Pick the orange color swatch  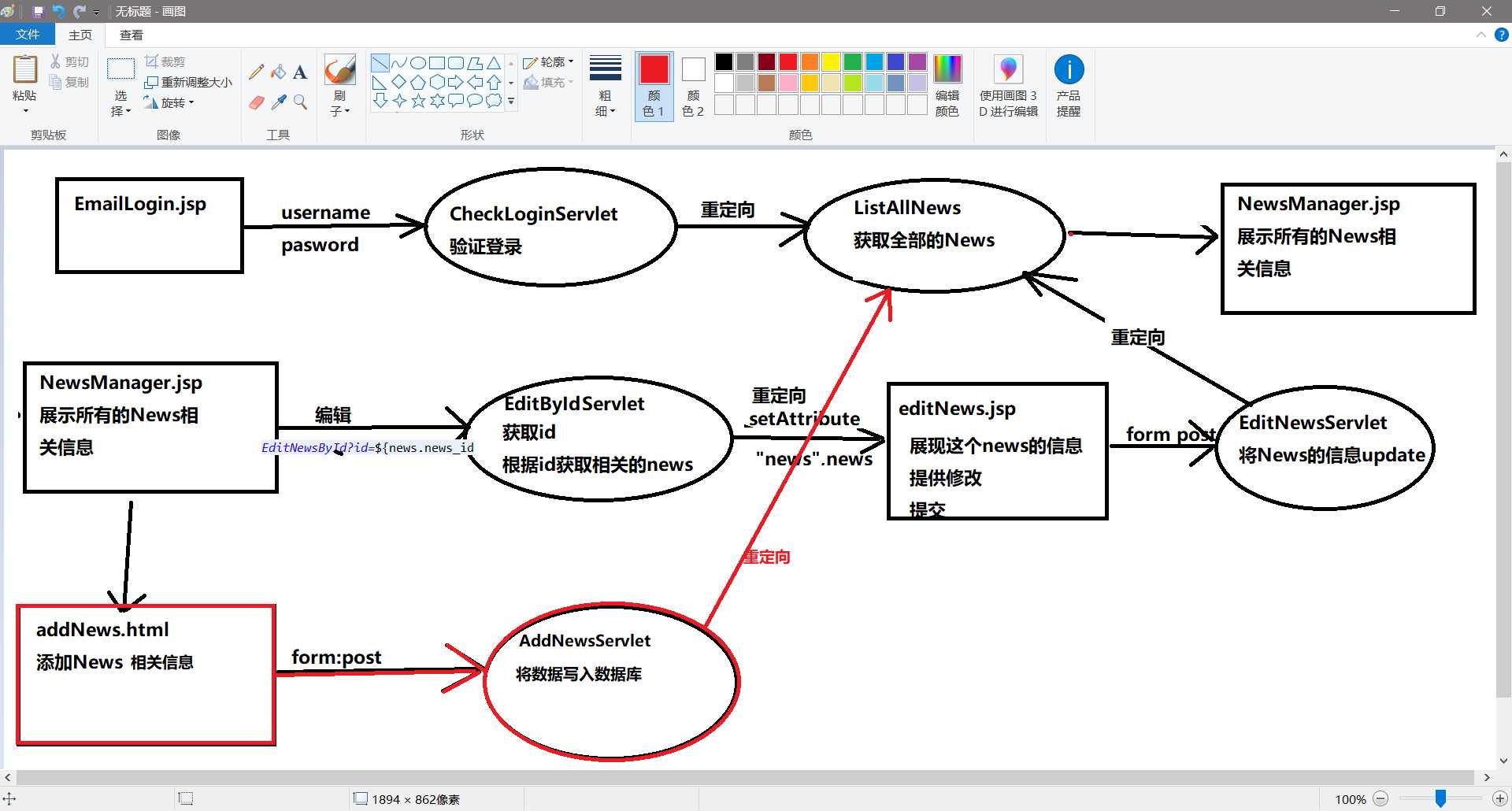[x=810, y=62]
